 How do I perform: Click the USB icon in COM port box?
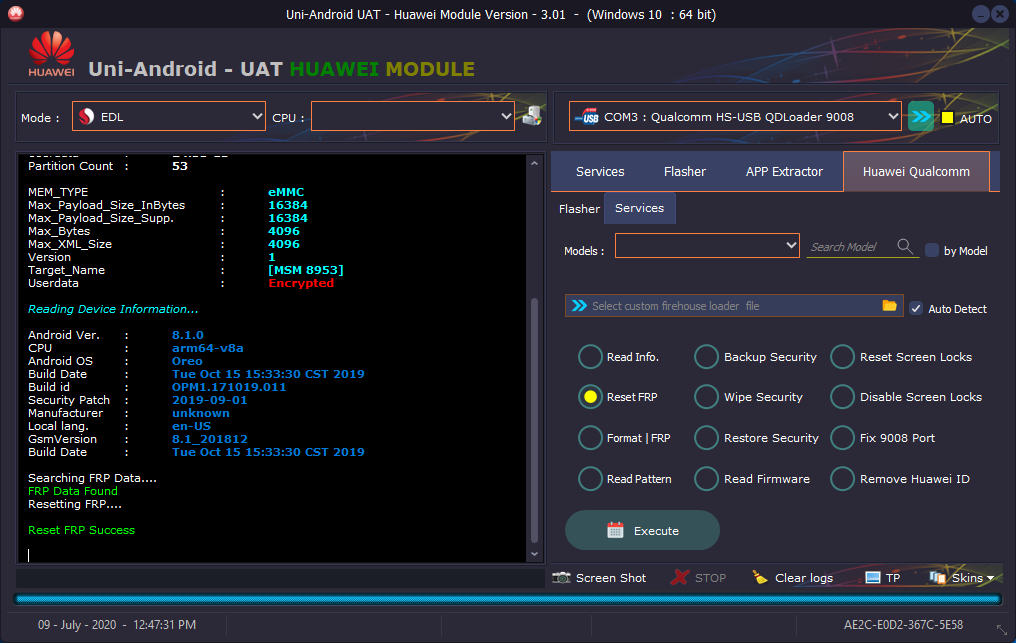click(x=587, y=117)
